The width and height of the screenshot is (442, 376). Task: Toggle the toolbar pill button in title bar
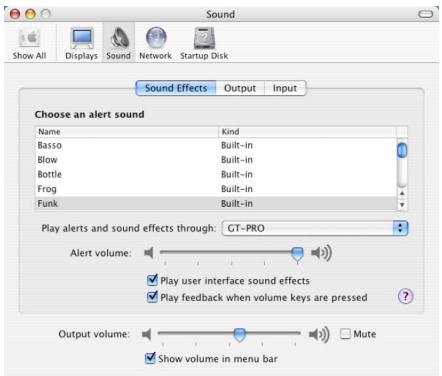pyautogui.click(x=426, y=14)
